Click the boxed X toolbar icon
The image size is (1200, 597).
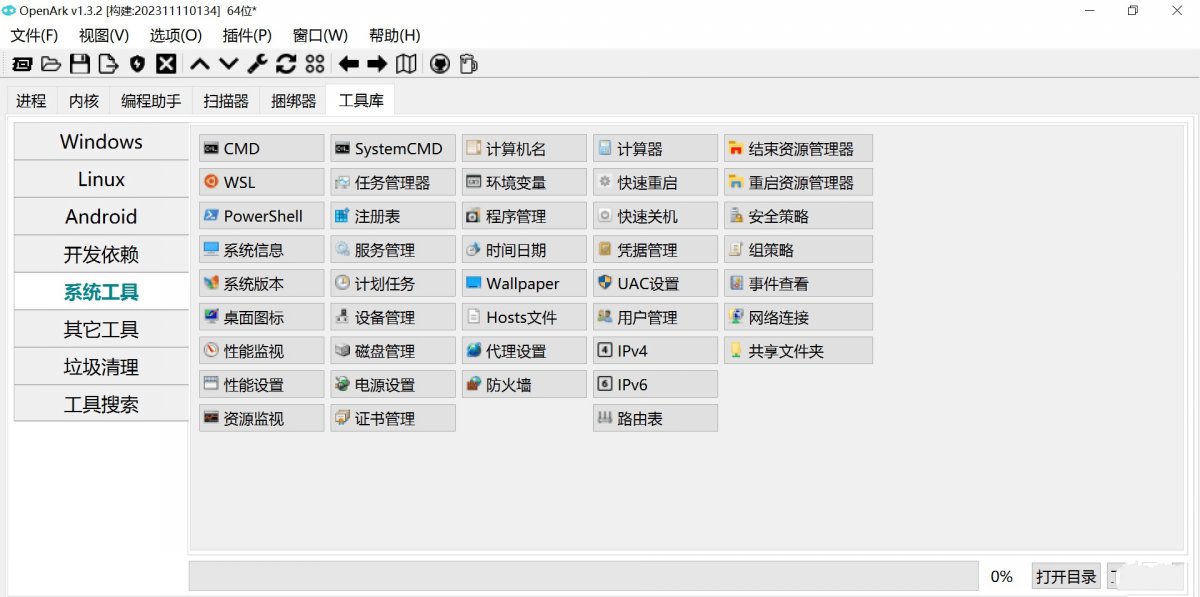(x=166, y=64)
